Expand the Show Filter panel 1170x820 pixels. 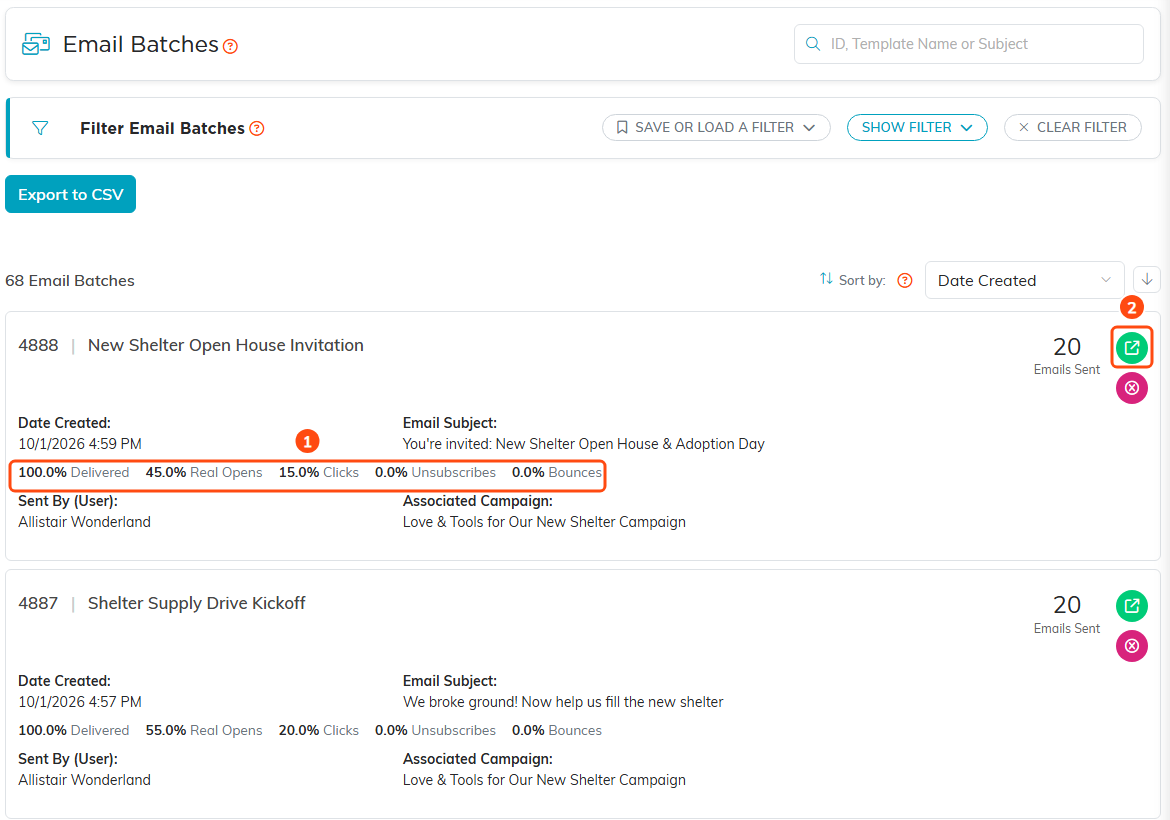(x=917, y=128)
